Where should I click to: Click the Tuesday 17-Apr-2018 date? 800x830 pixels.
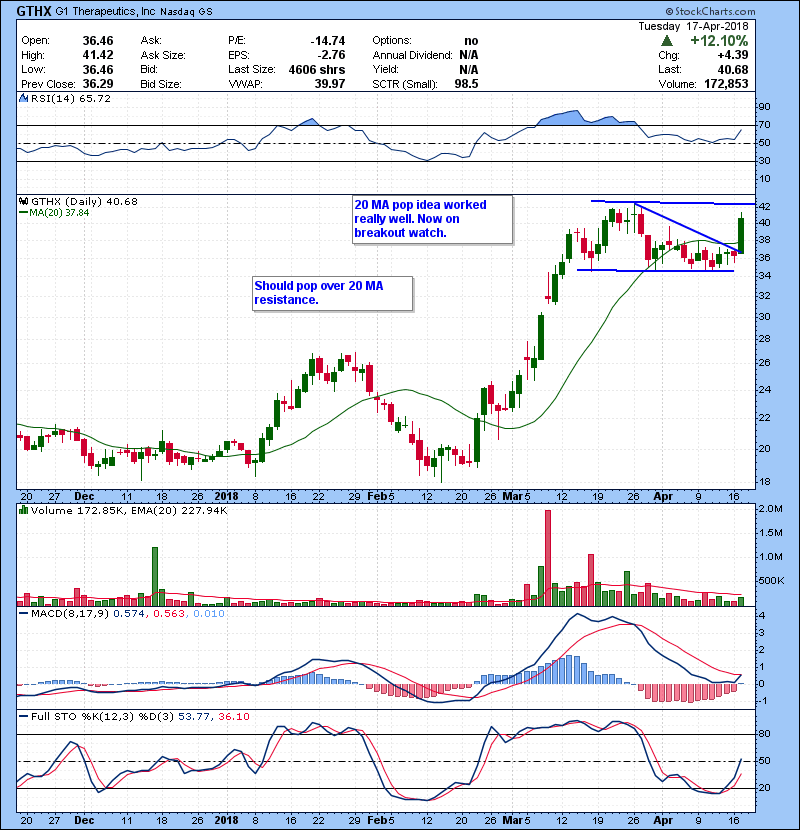click(693, 26)
